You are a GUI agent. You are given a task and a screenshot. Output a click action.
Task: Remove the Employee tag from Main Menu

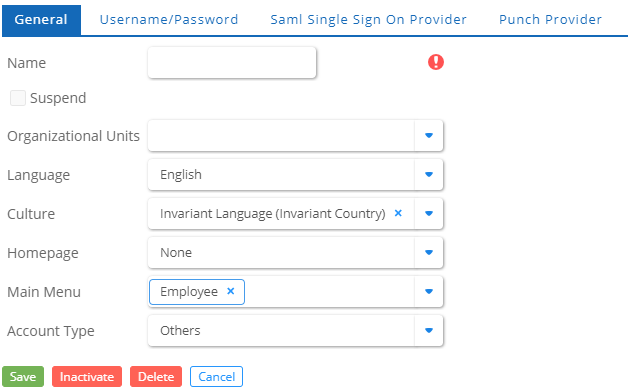click(x=231, y=291)
